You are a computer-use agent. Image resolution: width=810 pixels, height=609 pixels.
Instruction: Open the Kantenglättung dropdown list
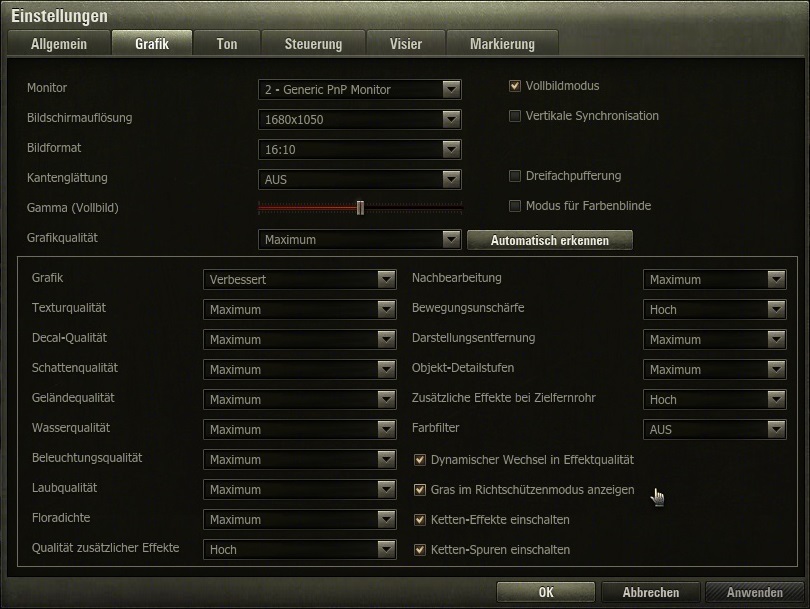(x=359, y=180)
